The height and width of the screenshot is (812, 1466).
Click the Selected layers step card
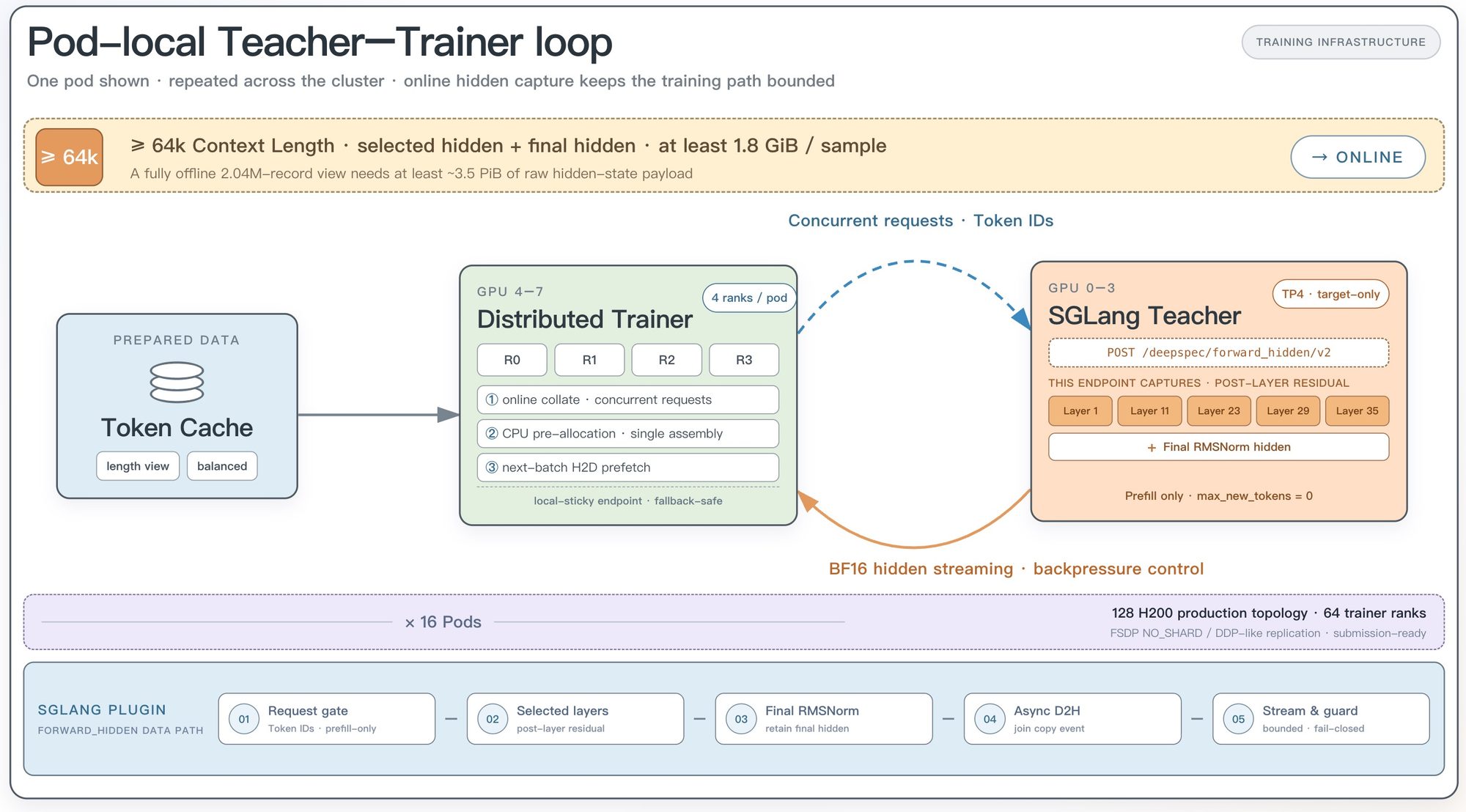575,719
